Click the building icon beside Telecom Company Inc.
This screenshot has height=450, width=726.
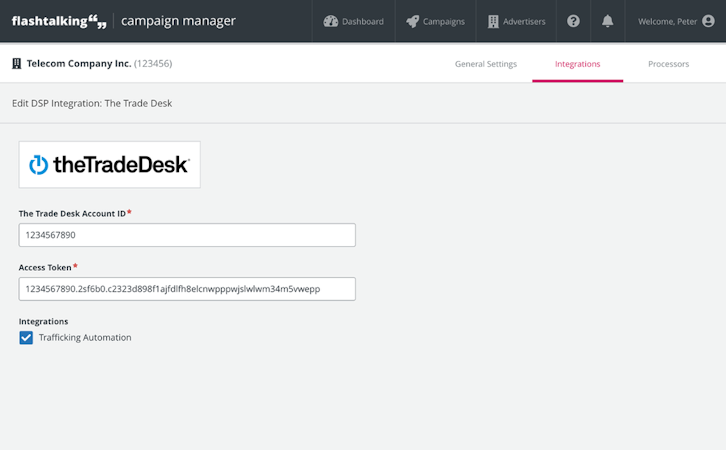pyautogui.click(x=17, y=63)
